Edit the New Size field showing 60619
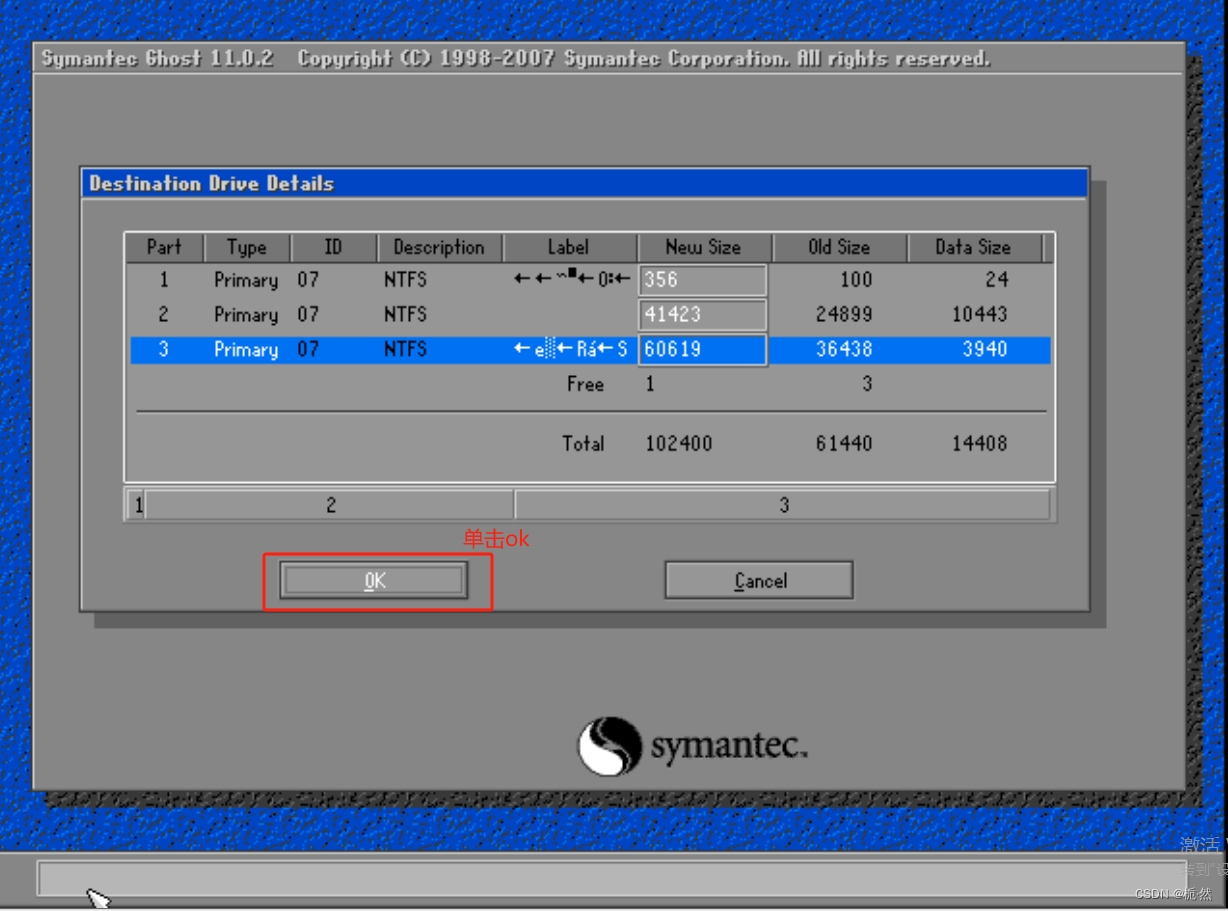The height and width of the screenshot is (911, 1228). pyautogui.click(x=703, y=349)
